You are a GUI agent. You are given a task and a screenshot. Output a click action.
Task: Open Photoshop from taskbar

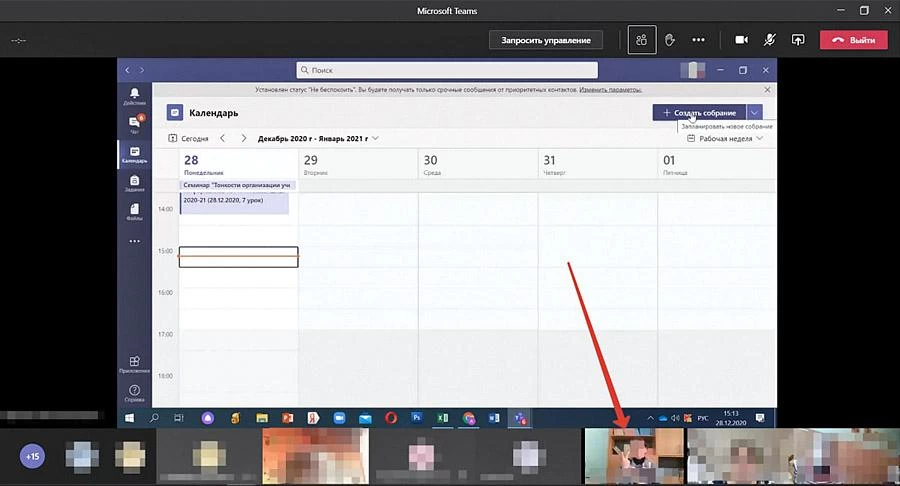point(417,418)
